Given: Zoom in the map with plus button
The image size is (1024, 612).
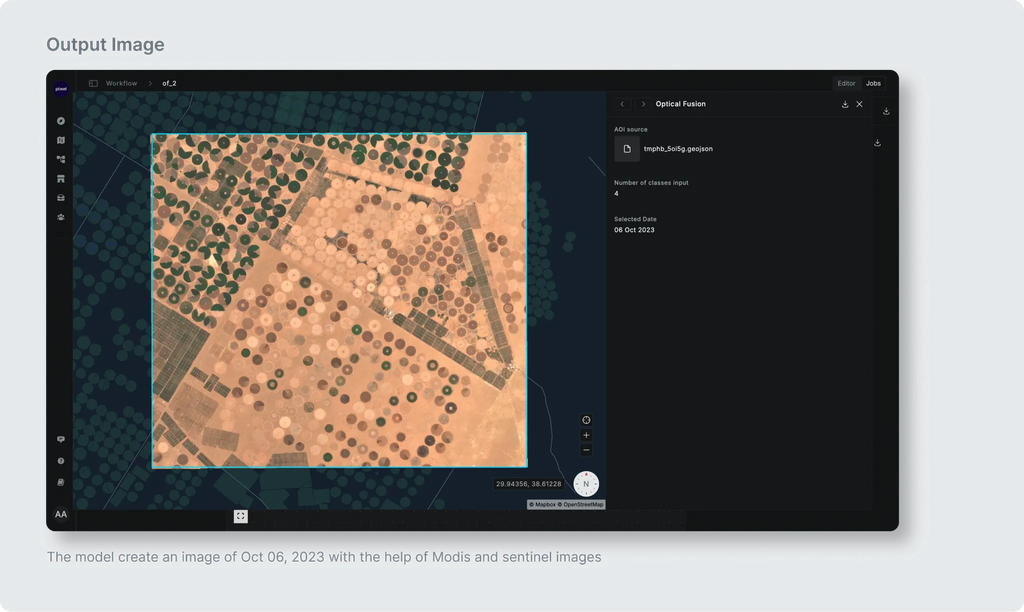Looking at the screenshot, I should (x=586, y=435).
